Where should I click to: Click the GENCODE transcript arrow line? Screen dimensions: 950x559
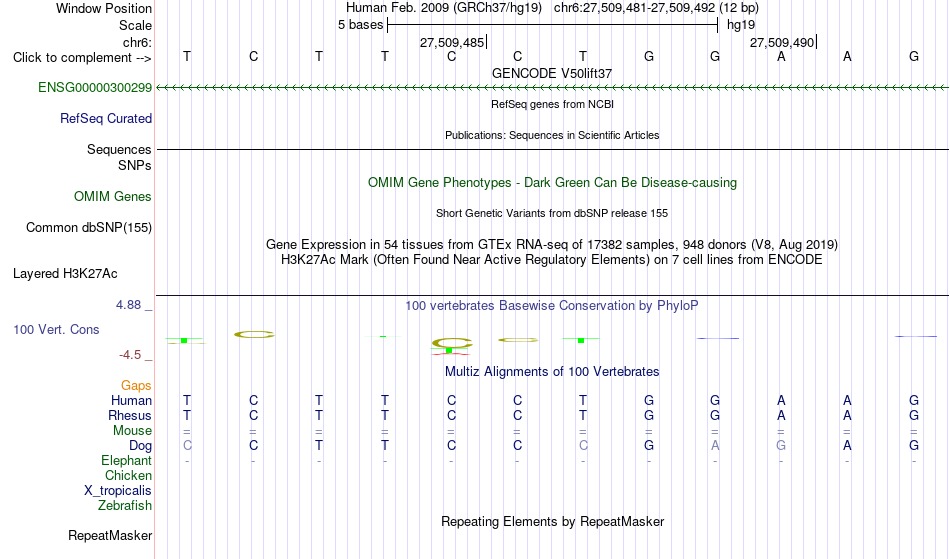(552, 88)
